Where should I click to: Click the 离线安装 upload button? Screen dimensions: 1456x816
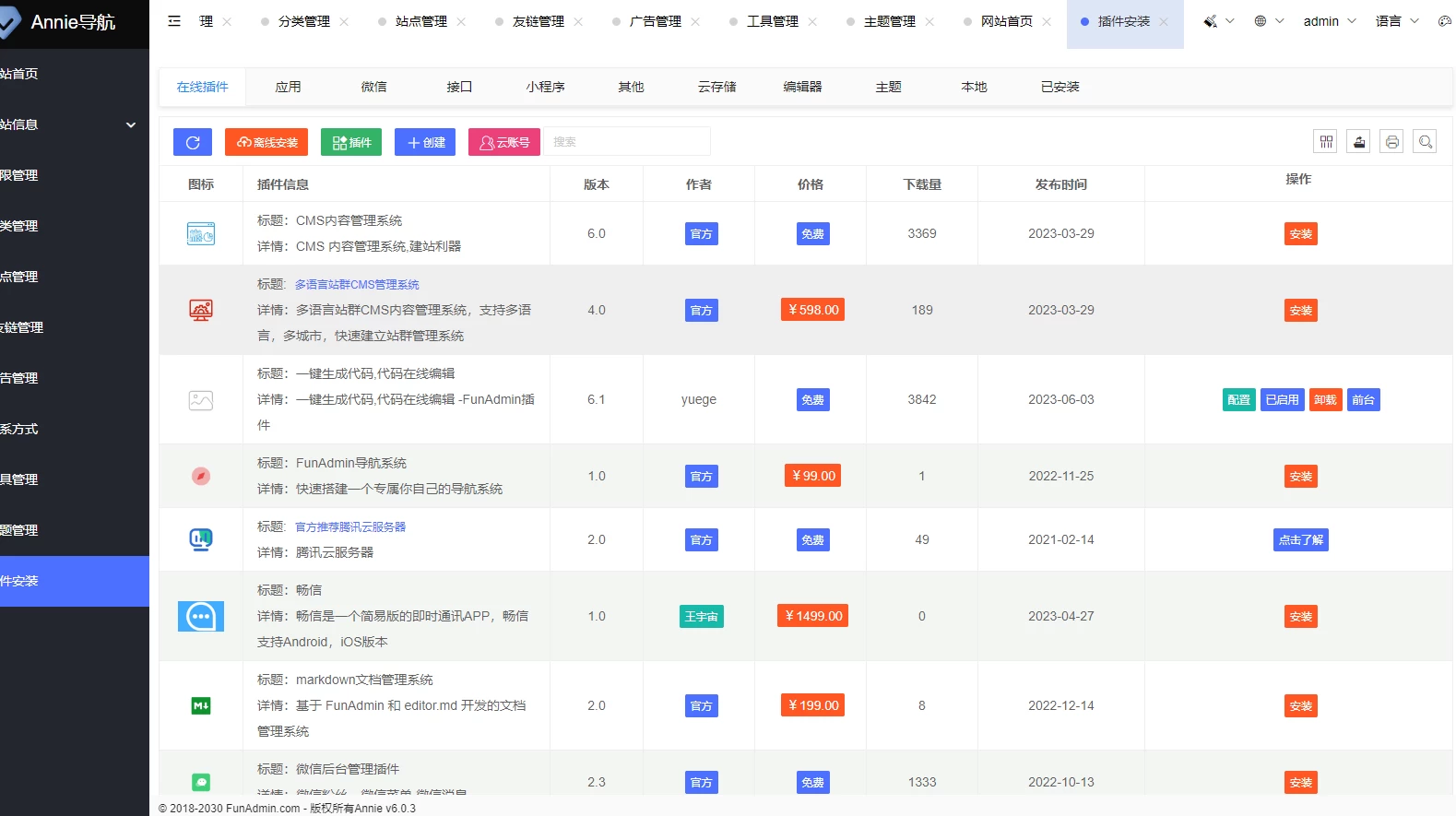[x=266, y=142]
